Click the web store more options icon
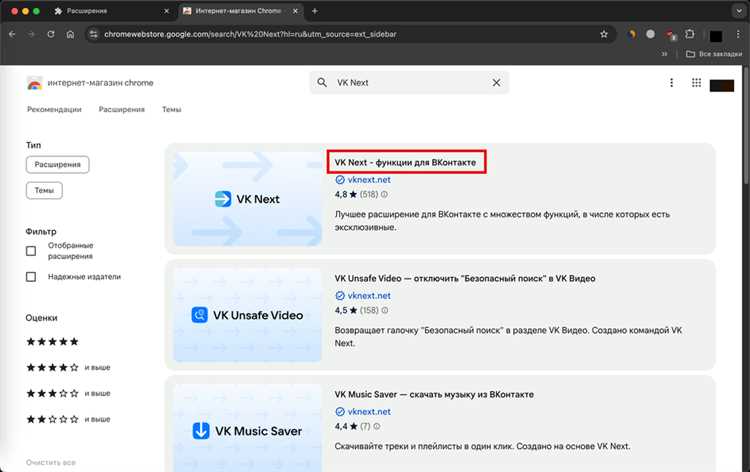The height and width of the screenshot is (472, 750). click(x=672, y=83)
